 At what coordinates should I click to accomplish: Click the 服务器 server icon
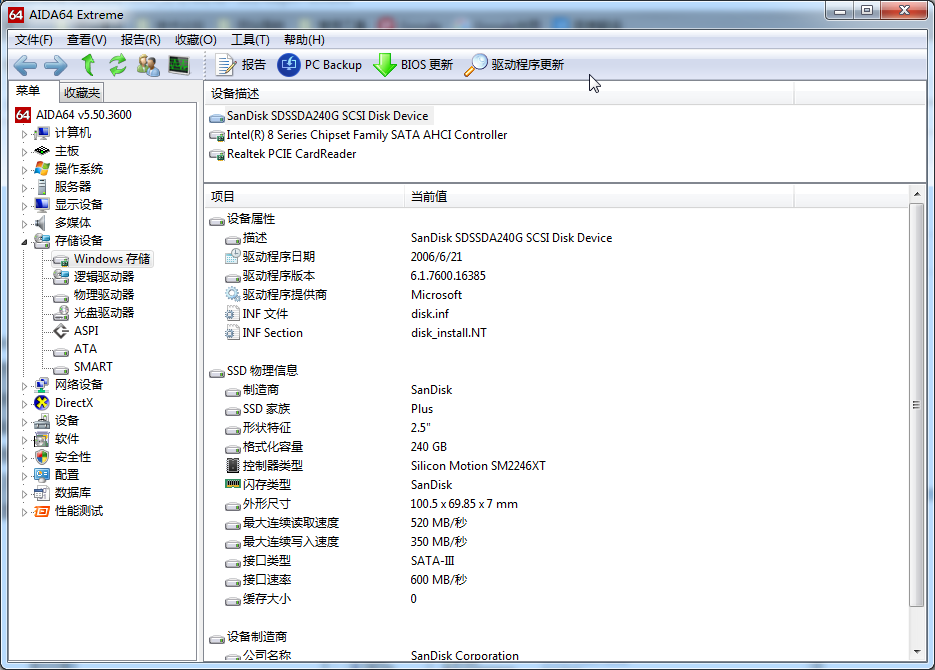pos(42,187)
